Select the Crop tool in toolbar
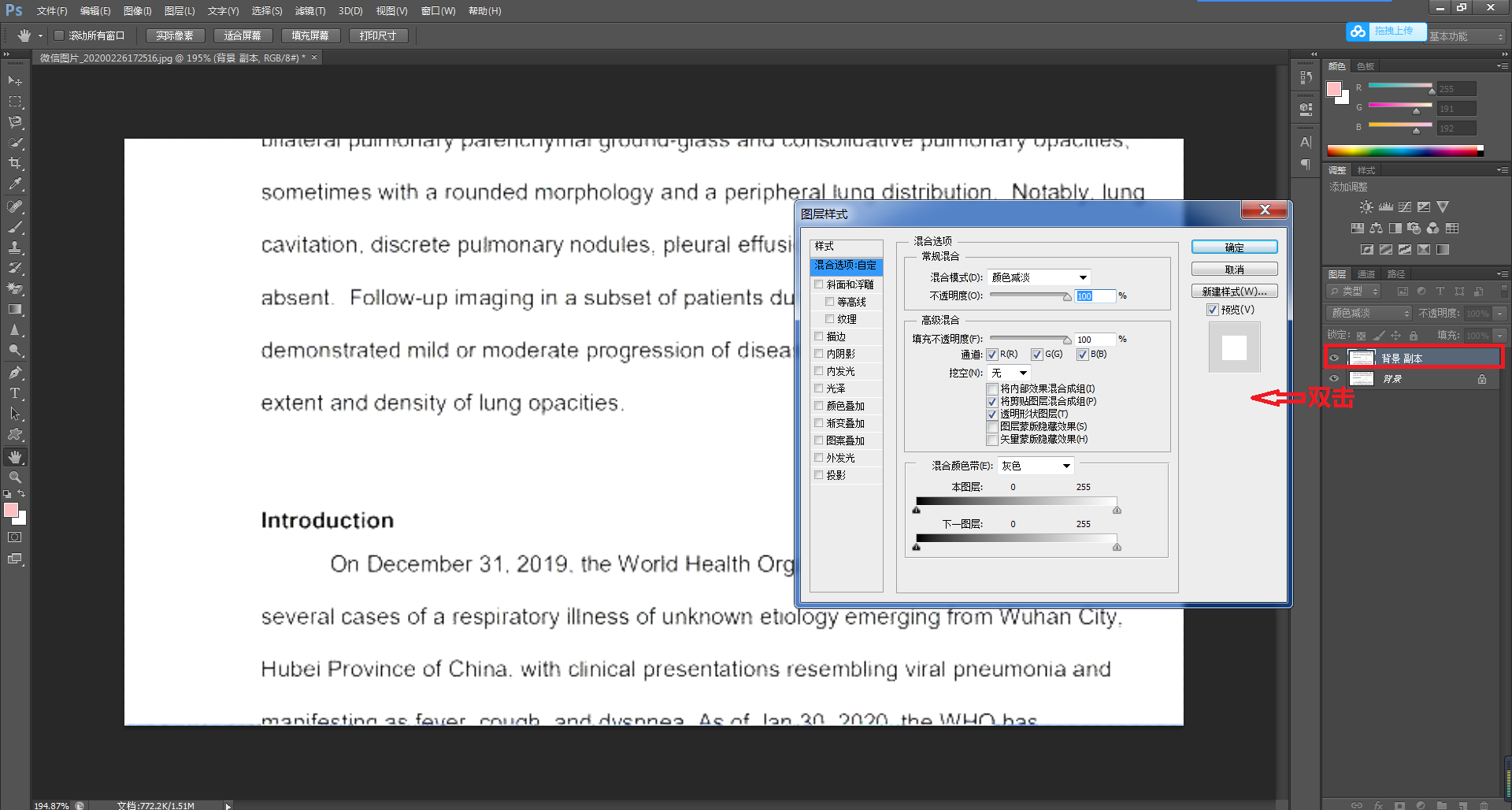Image resolution: width=1512 pixels, height=810 pixels. pyautogui.click(x=15, y=163)
